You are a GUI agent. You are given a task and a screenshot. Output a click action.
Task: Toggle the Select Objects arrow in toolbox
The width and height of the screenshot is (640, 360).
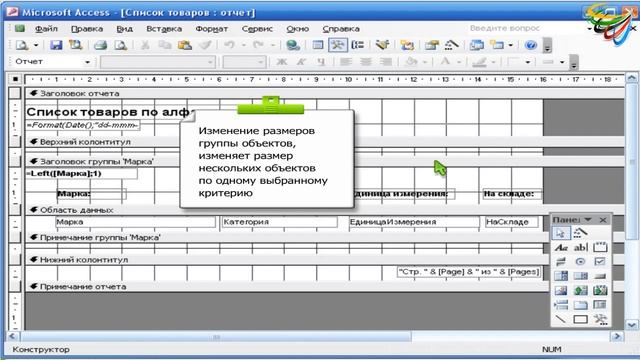561,233
